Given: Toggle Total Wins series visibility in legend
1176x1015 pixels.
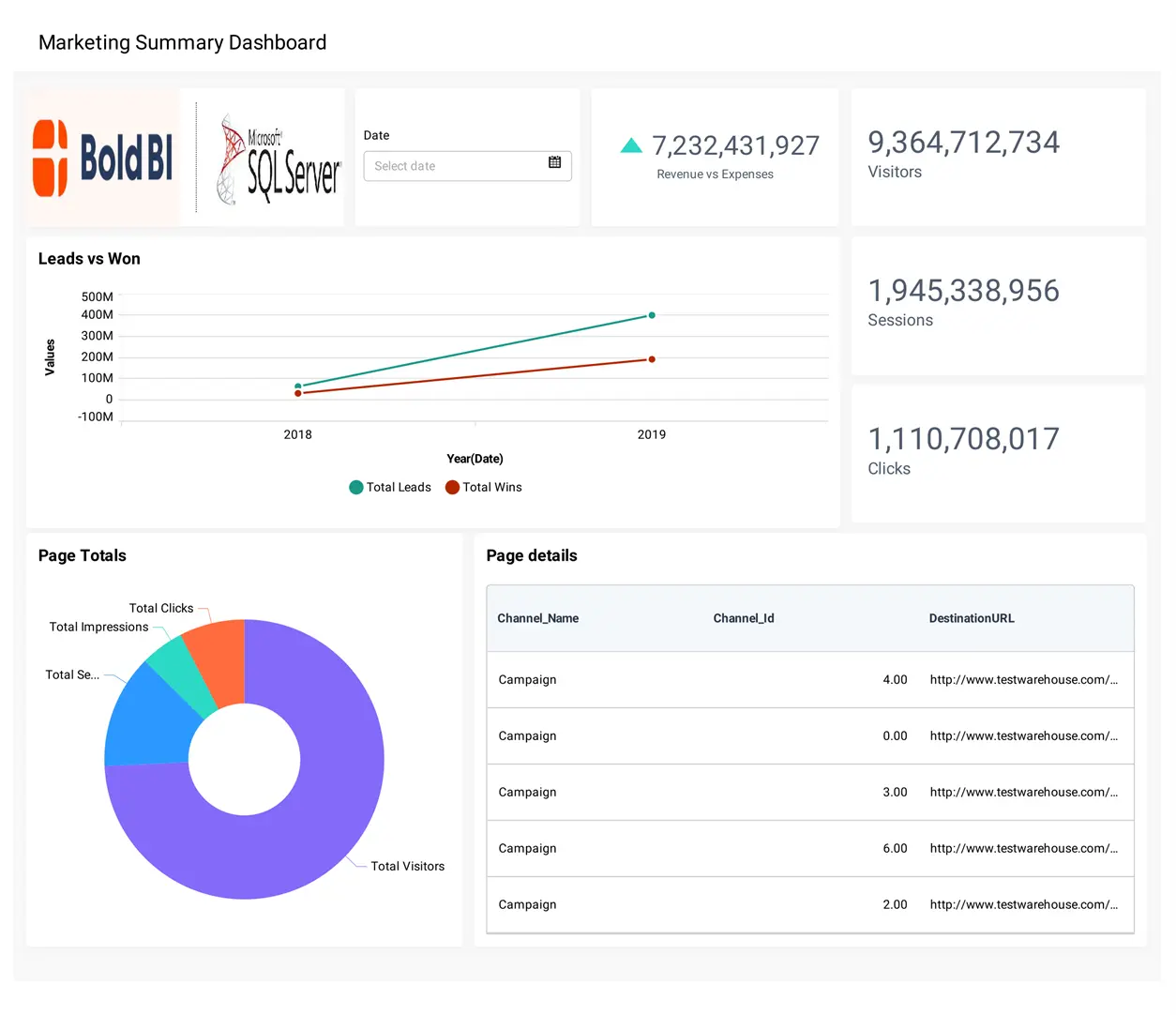Looking at the screenshot, I should click(x=491, y=487).
